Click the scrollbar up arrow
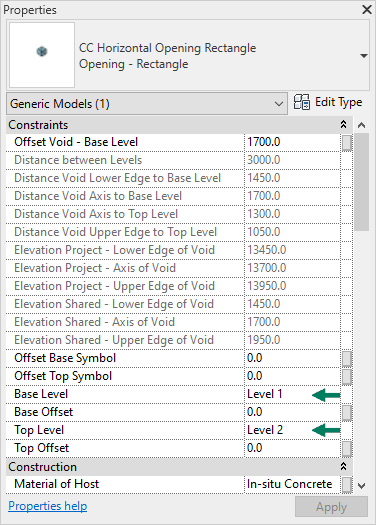This screenshot has width=376, height=525. tap(361, 126)
